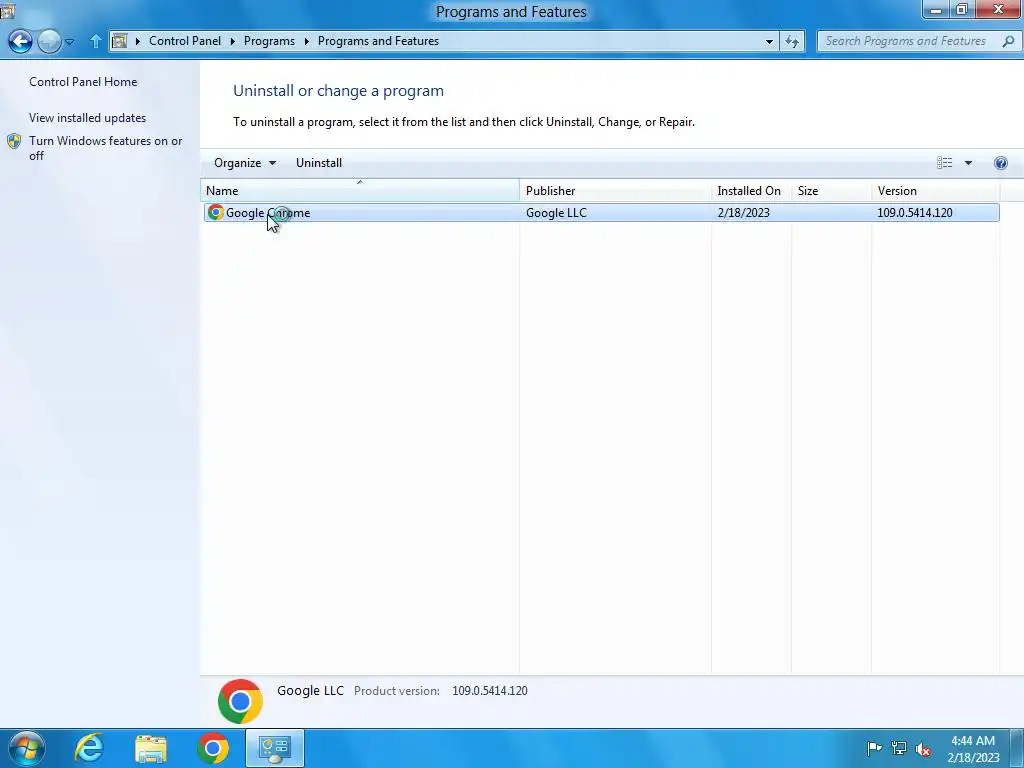This screenshot has width=1024, height=768.
Task: Minimize the Programs and Features window
Action: click(935, 10)
